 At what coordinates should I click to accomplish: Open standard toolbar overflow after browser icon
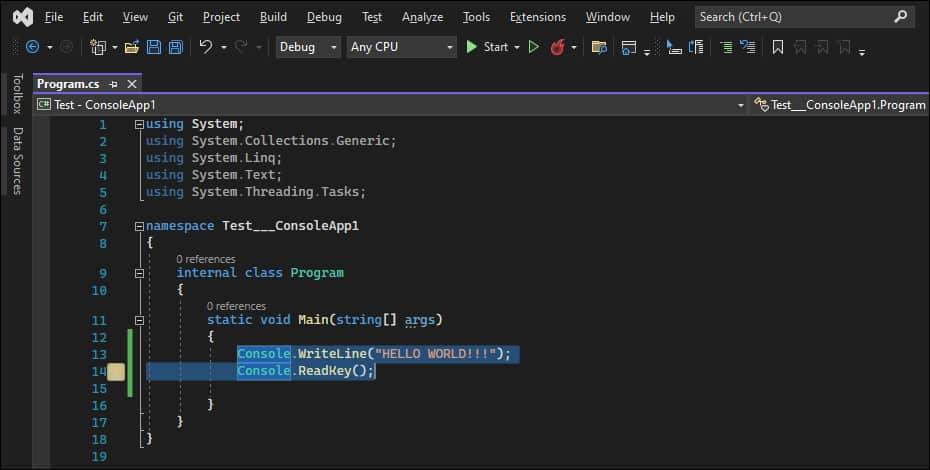[x=646, y=52]
